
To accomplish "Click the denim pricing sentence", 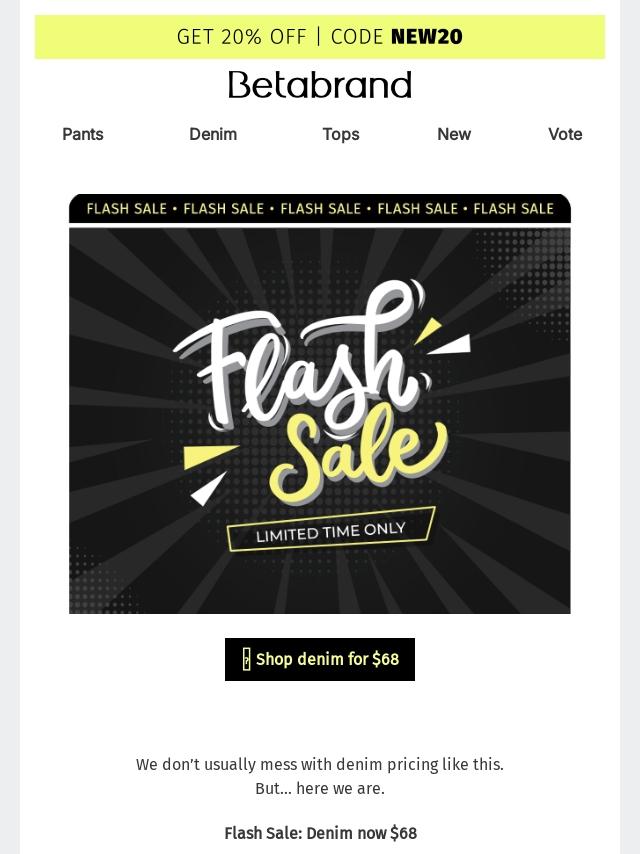I will pyautogui.click(x=320, y=765).
